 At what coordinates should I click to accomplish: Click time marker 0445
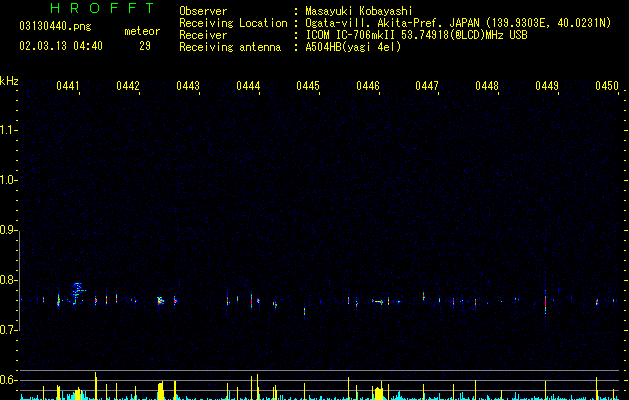[308, 86]
